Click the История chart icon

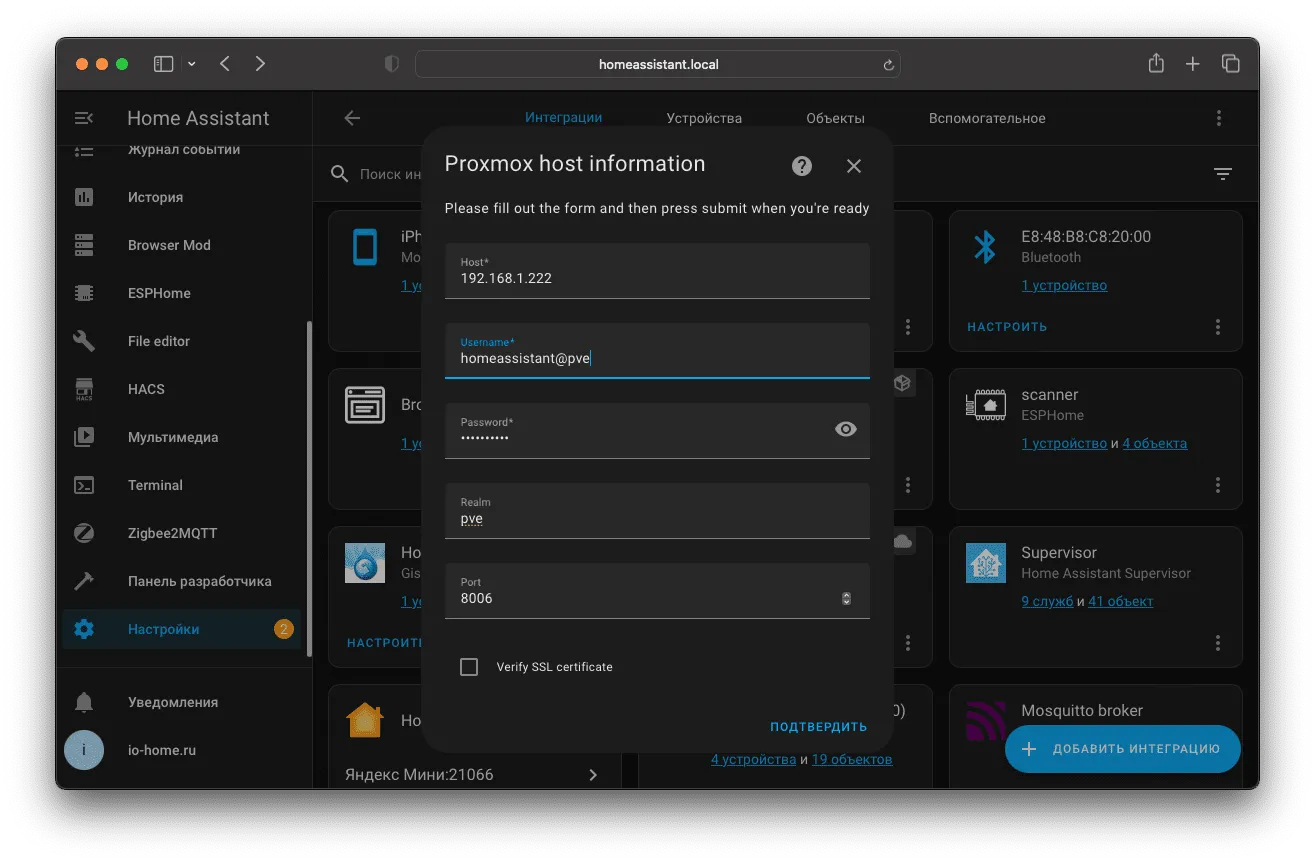pyautogui.click(x=84, y=197)
